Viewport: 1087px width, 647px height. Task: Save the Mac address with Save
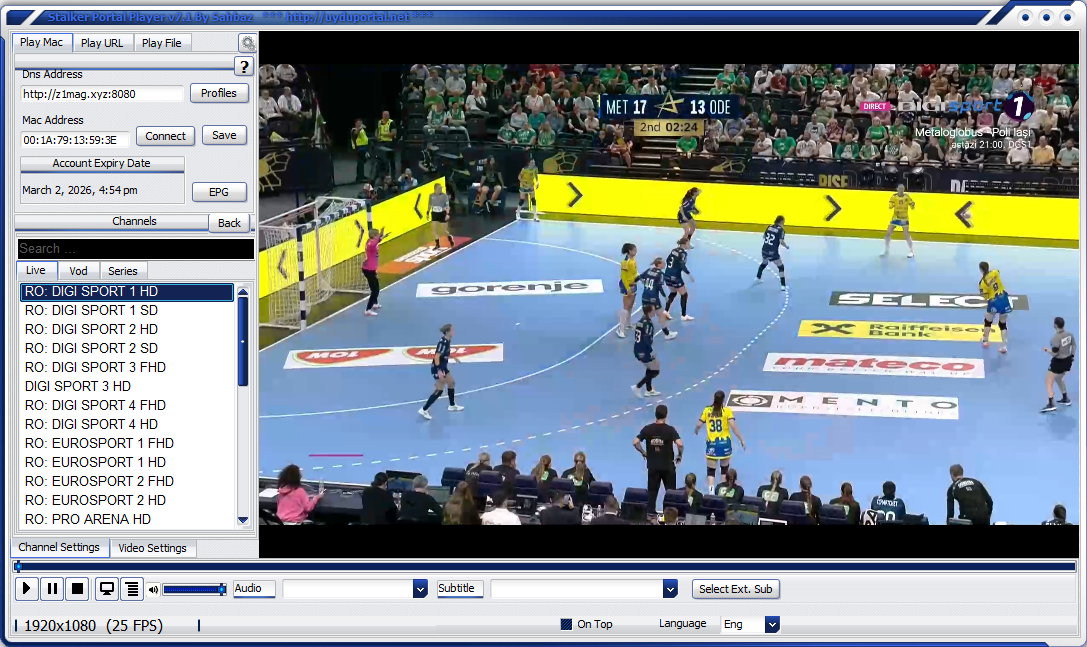pos(224,135)
